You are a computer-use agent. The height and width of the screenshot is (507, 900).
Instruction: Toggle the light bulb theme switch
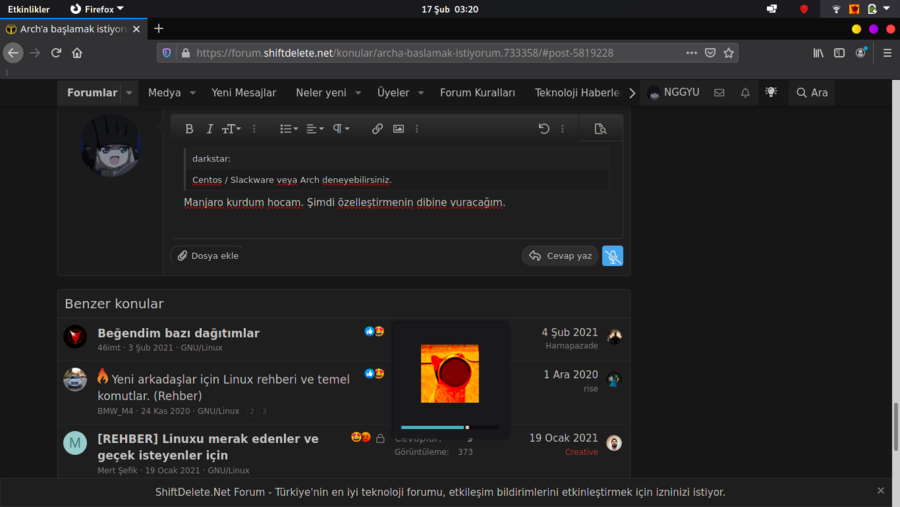point(771,92)
